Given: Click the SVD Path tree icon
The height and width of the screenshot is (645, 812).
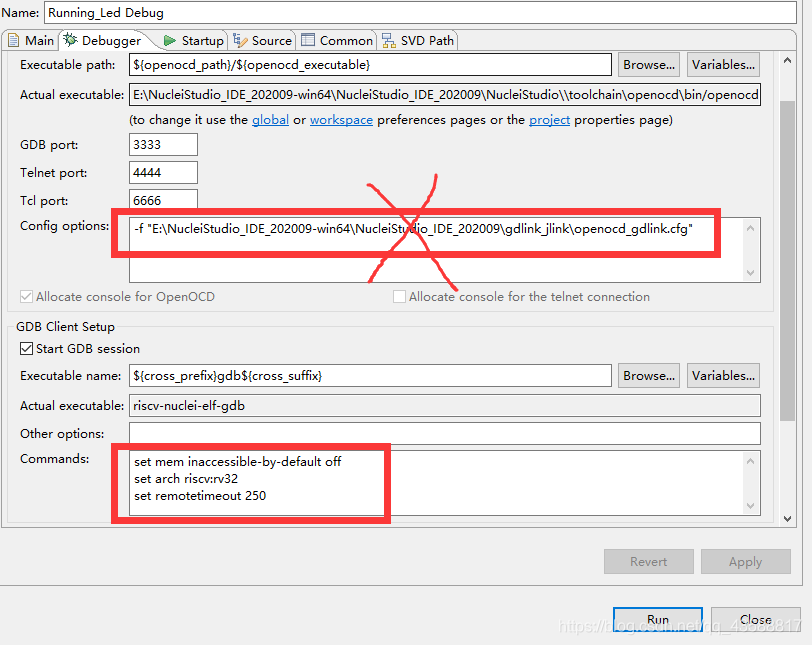Looking at the screenshot, I should 388,40.
